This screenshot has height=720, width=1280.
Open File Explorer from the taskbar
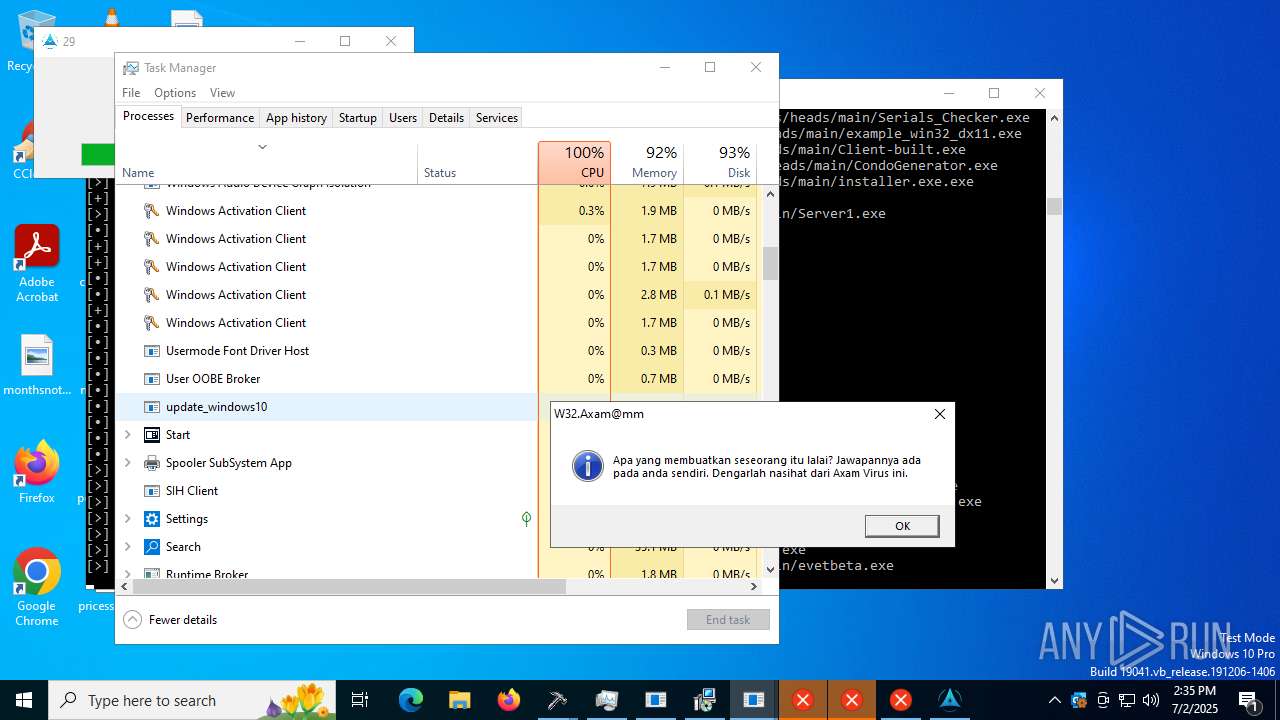point(459,700)
